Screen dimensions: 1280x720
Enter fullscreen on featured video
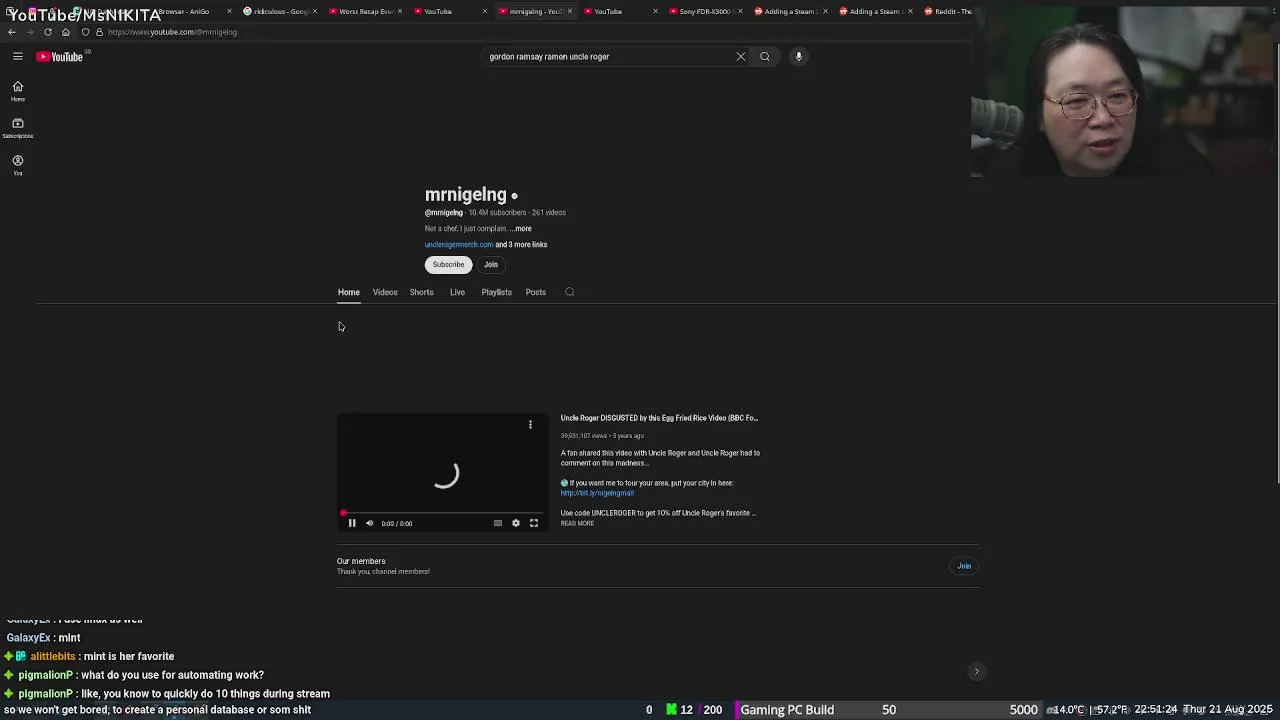[534, 523]
